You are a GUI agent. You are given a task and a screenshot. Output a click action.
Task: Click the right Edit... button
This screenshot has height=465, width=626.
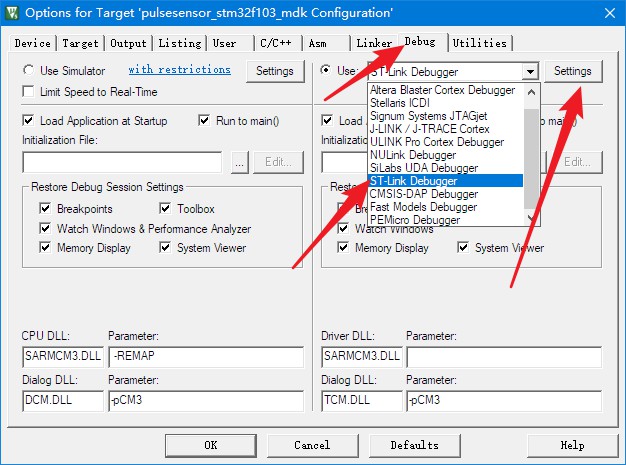pyautogui.click(x=577, y=162)
